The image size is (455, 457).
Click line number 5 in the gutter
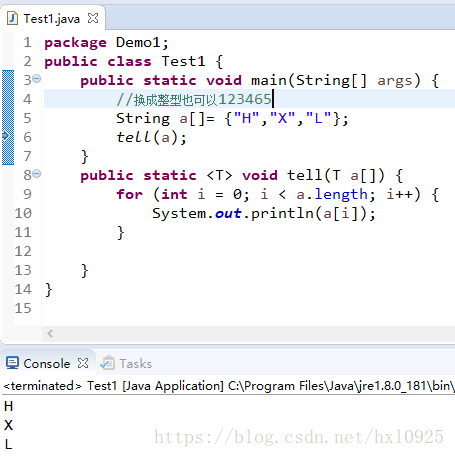[x=27, y=118]
